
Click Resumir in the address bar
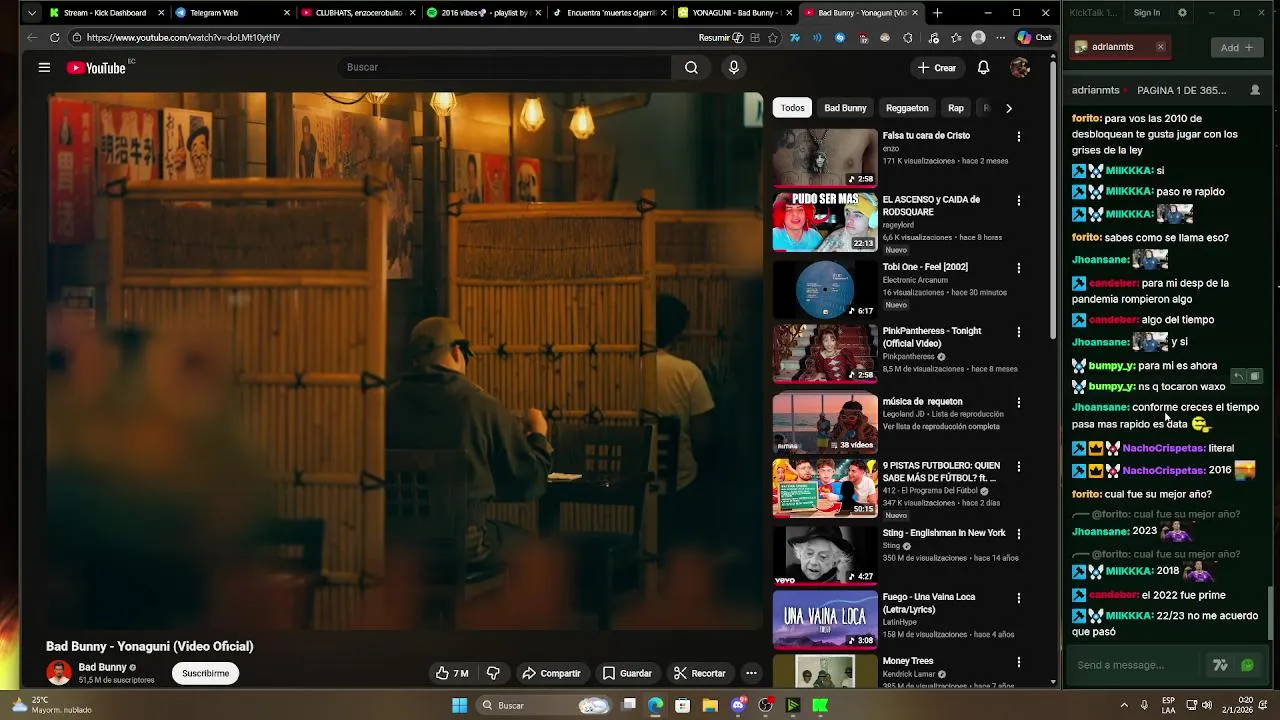coord(720,37)
